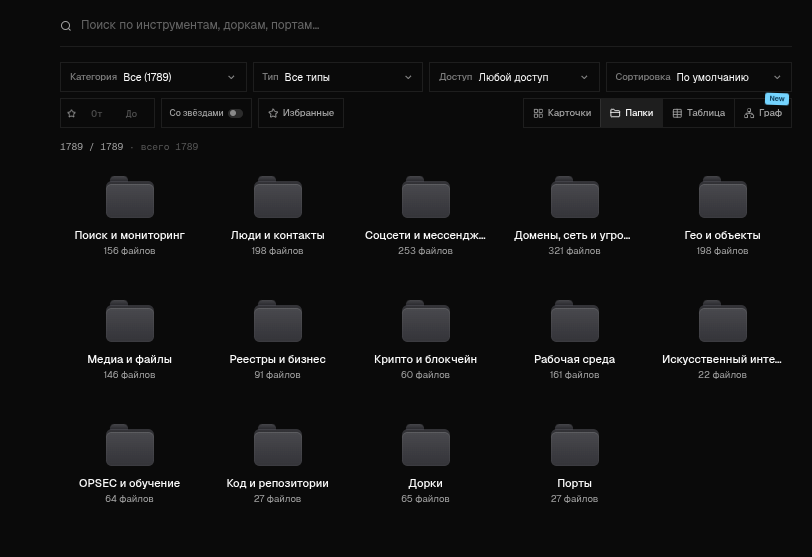Click the '1789 / 1789' results counter
The height and width of the screenshot is (557, 812).
[x=92, y=147]
